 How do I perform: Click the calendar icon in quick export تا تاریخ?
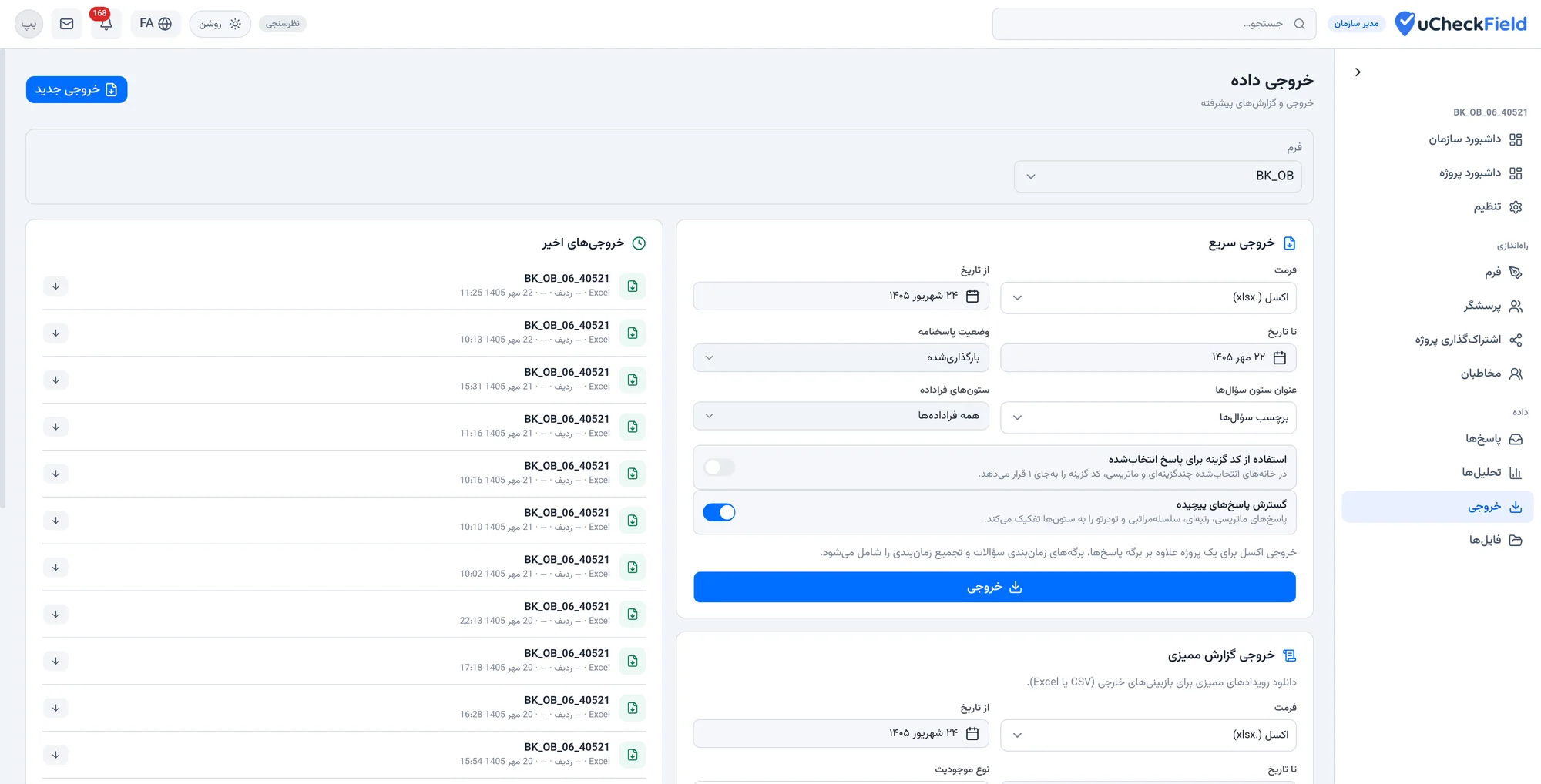[1280, 358]
